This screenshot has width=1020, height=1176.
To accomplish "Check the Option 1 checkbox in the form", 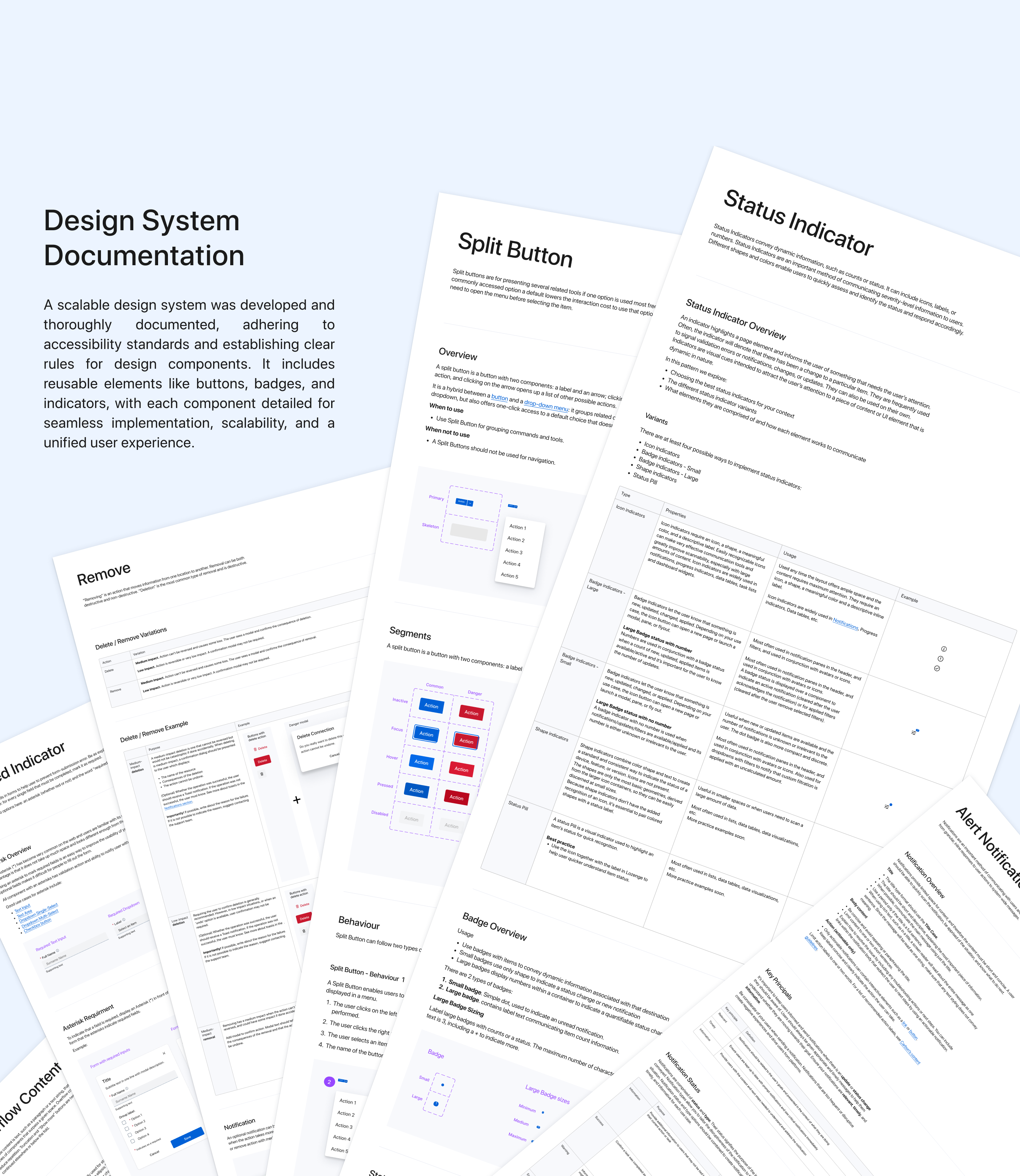I will pos(124,1122).
